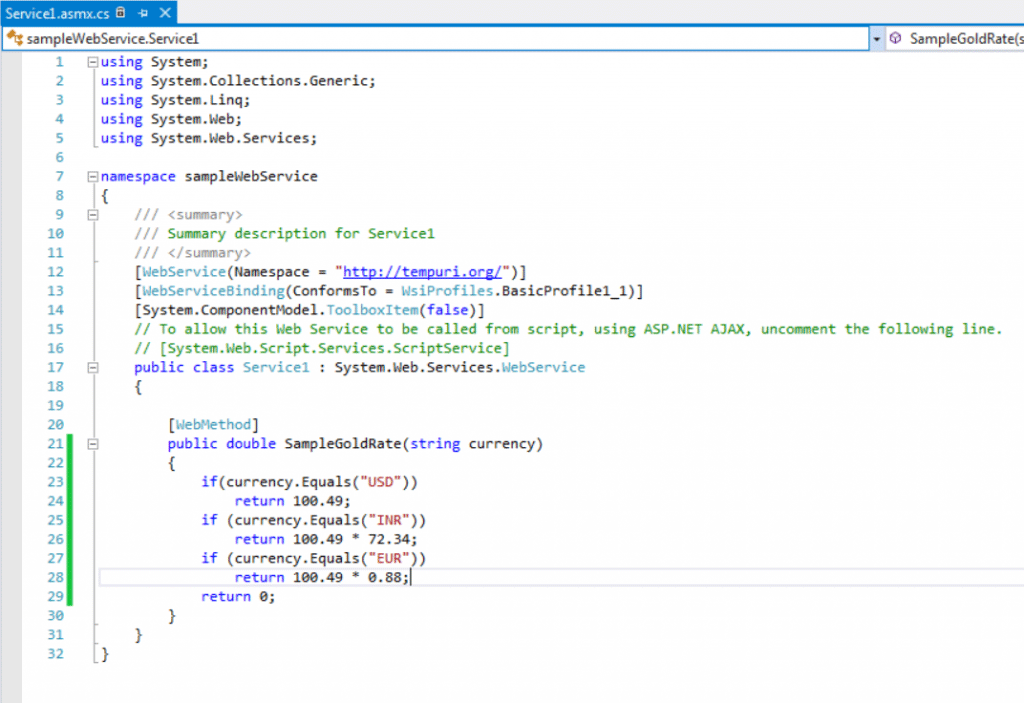Pin the Service1.asmx.cs tab
This screenshot has width=1024, height=703.
click(x=142, y=13)
